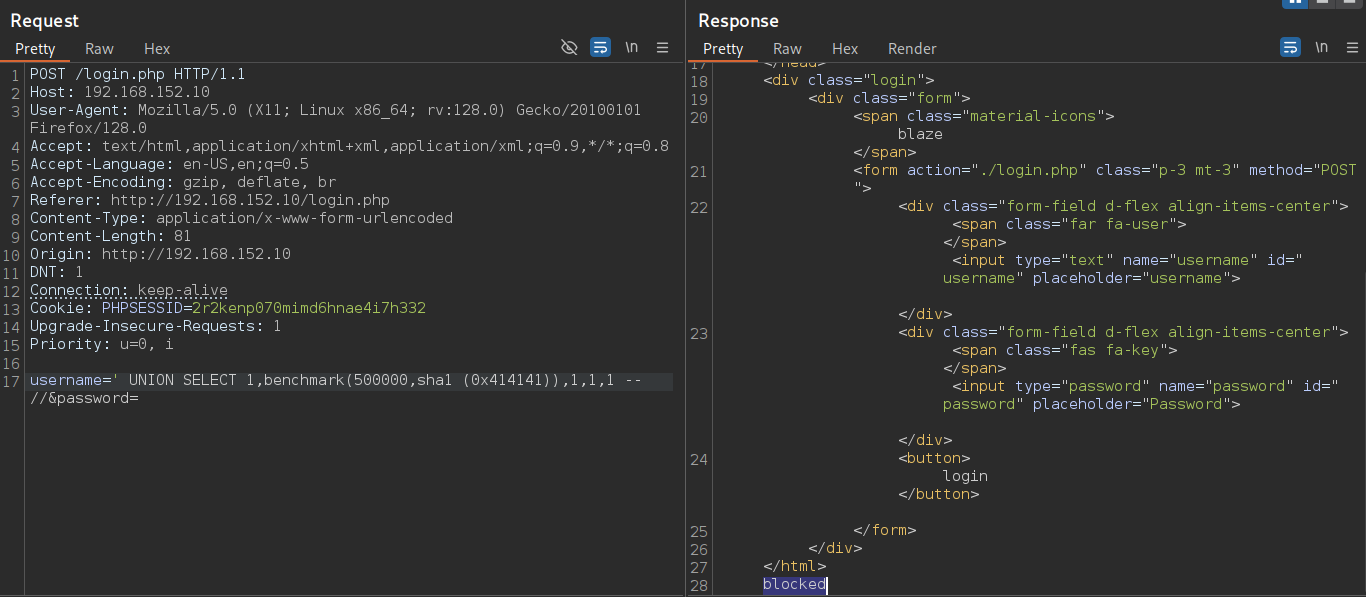1366x597 pixels.
Task: Click the 'DNT: 1' header
Action: point(56,272)
